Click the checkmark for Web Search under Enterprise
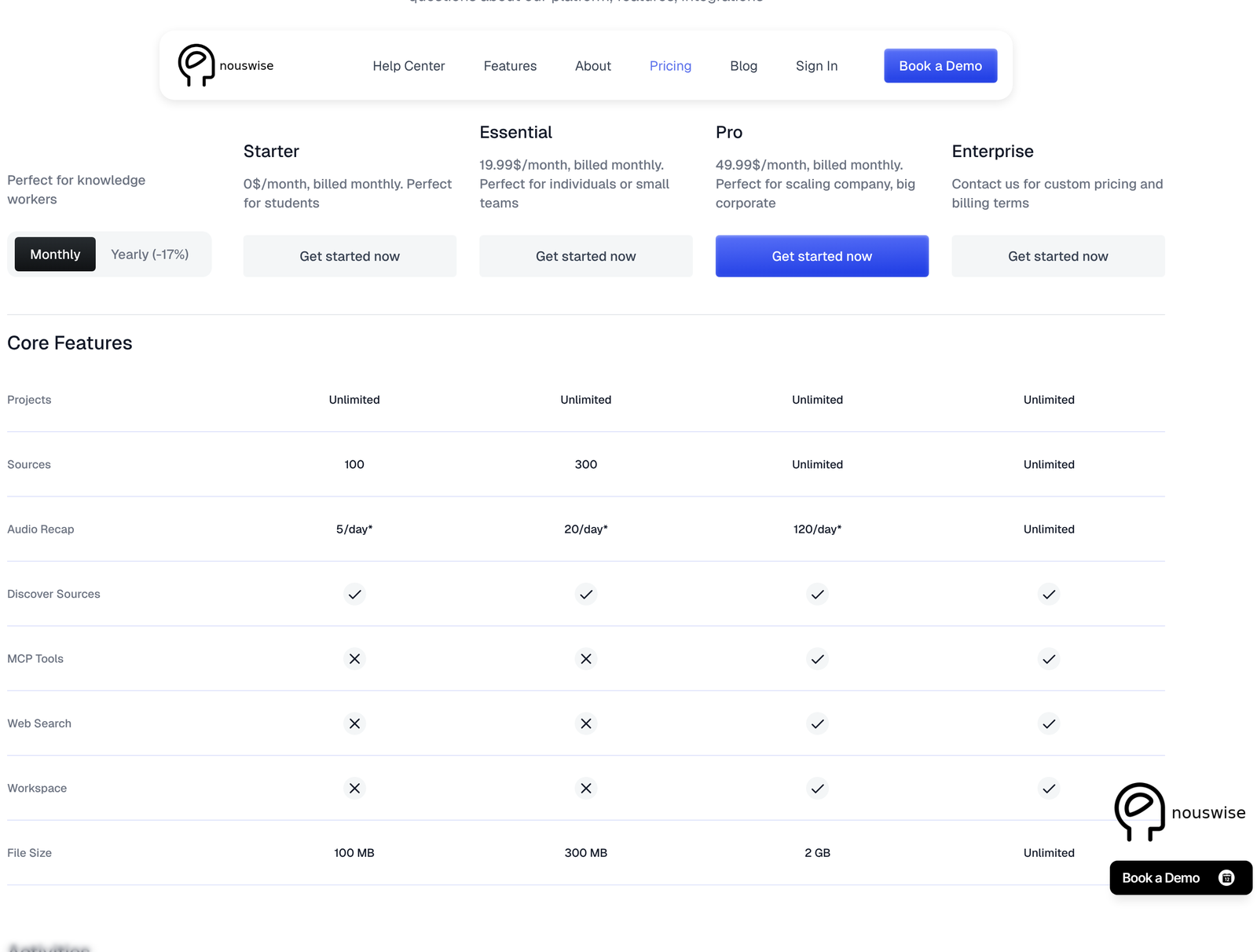The image size is (1257, 952). click(1049, 723)
